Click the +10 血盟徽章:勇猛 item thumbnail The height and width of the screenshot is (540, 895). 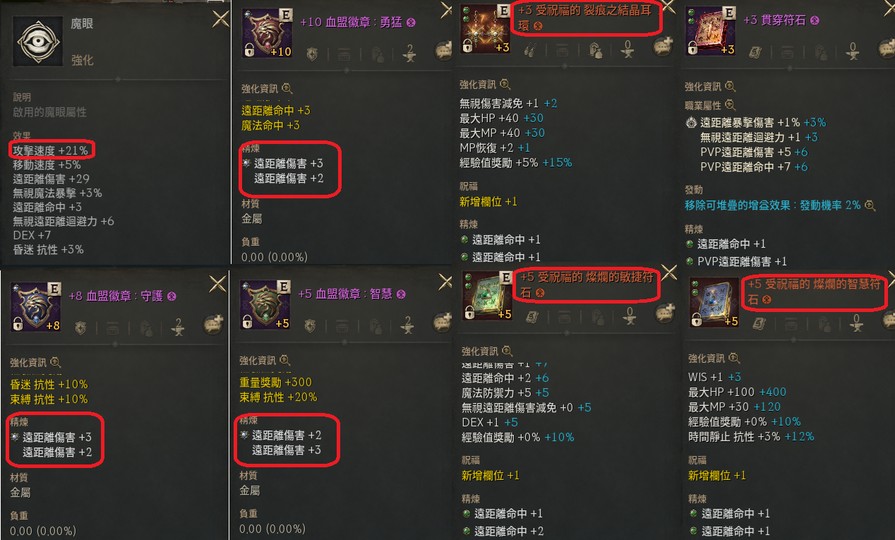pyautogui.click(x=267, y=33)
